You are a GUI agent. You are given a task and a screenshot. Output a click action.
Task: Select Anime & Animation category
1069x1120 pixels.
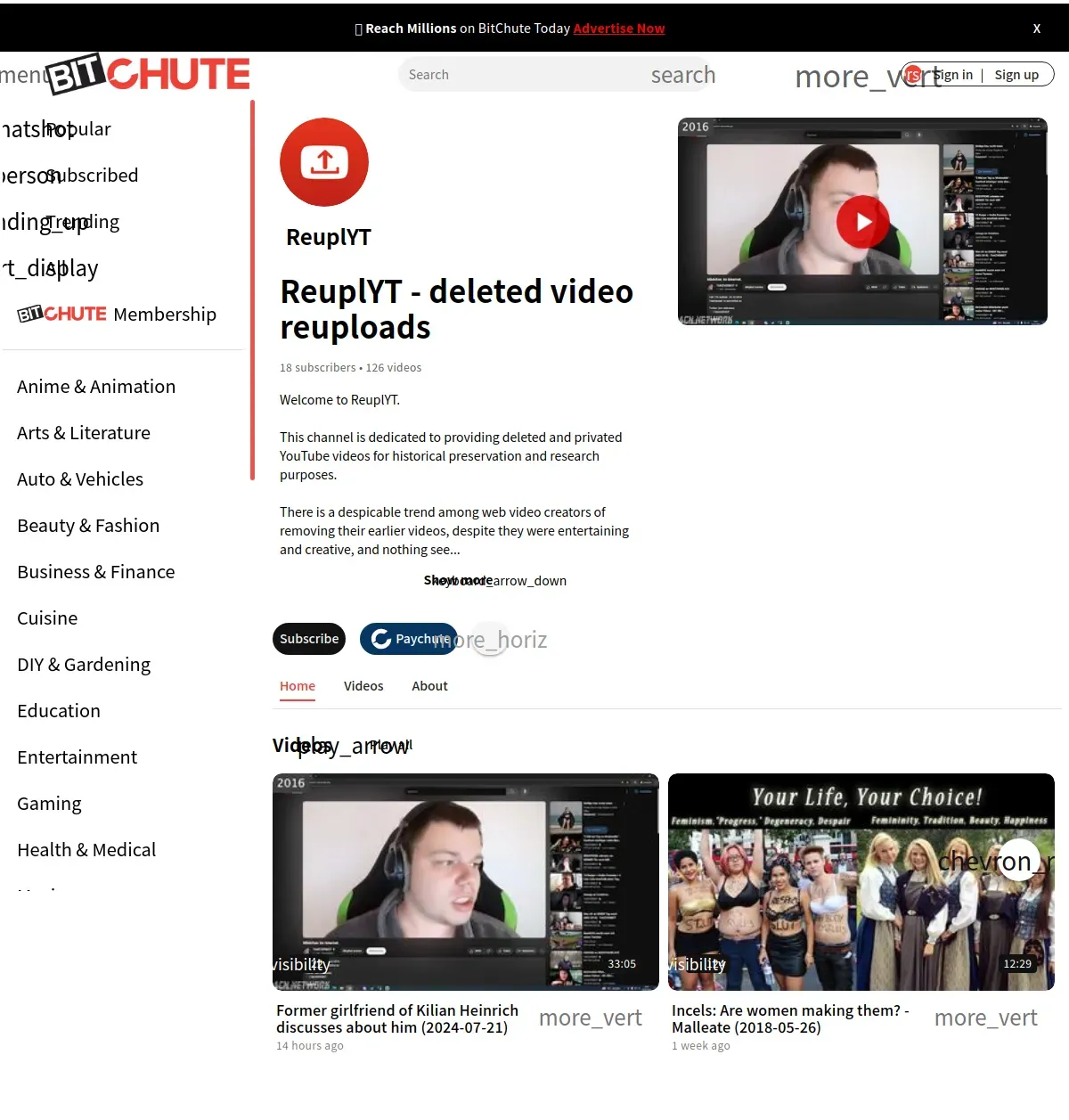[96, 387]
